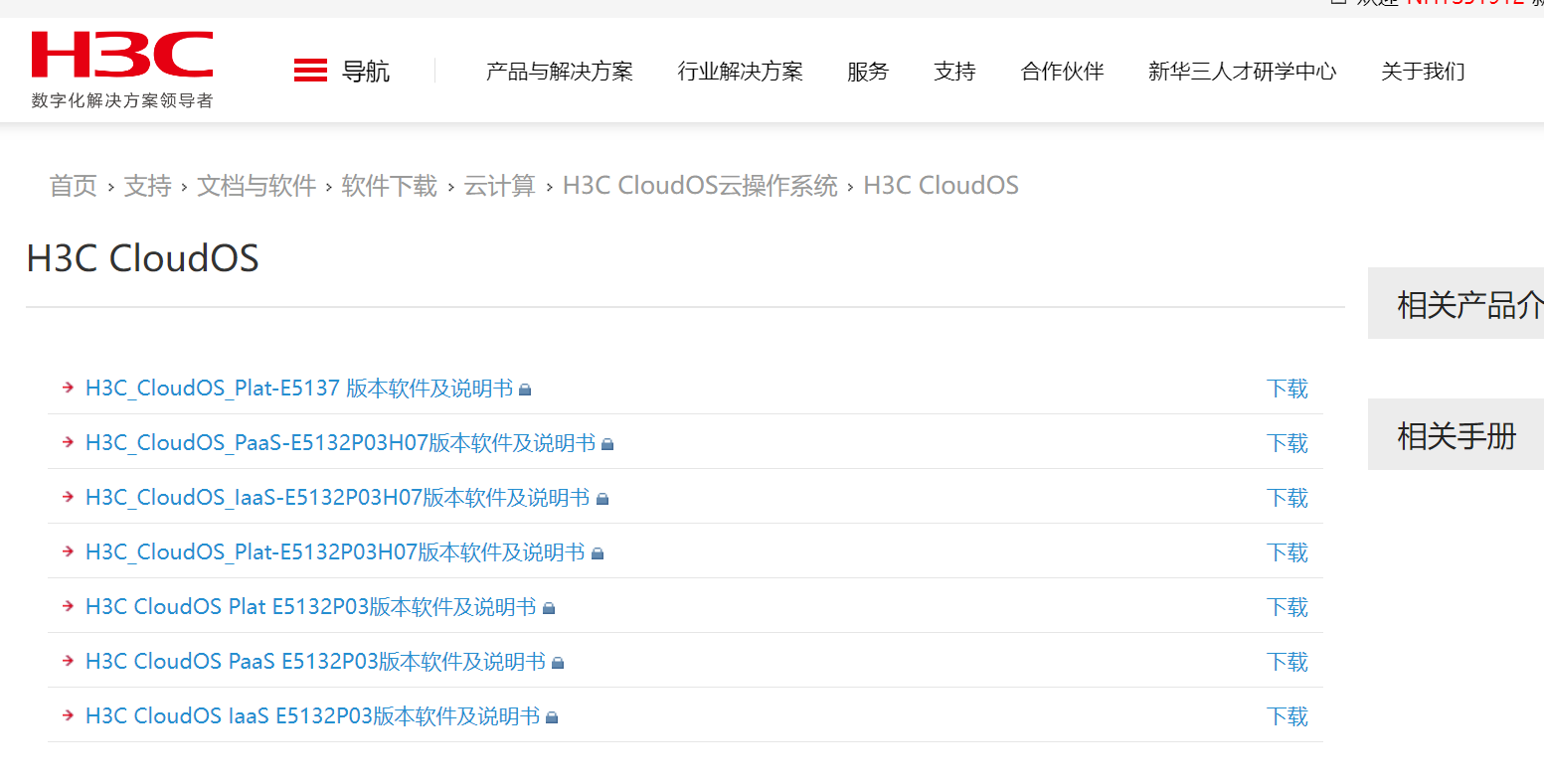
Task: Open H3C_CloudOS_Plat-E5137 版本软件及说明书 link
Action: tap(299, 389)
